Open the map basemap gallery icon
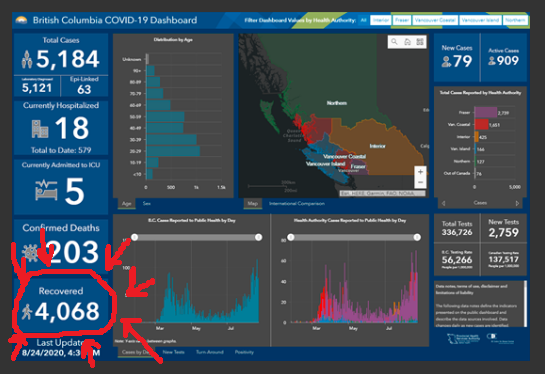This screenshot has width=545, height=374. coord(420,42)
